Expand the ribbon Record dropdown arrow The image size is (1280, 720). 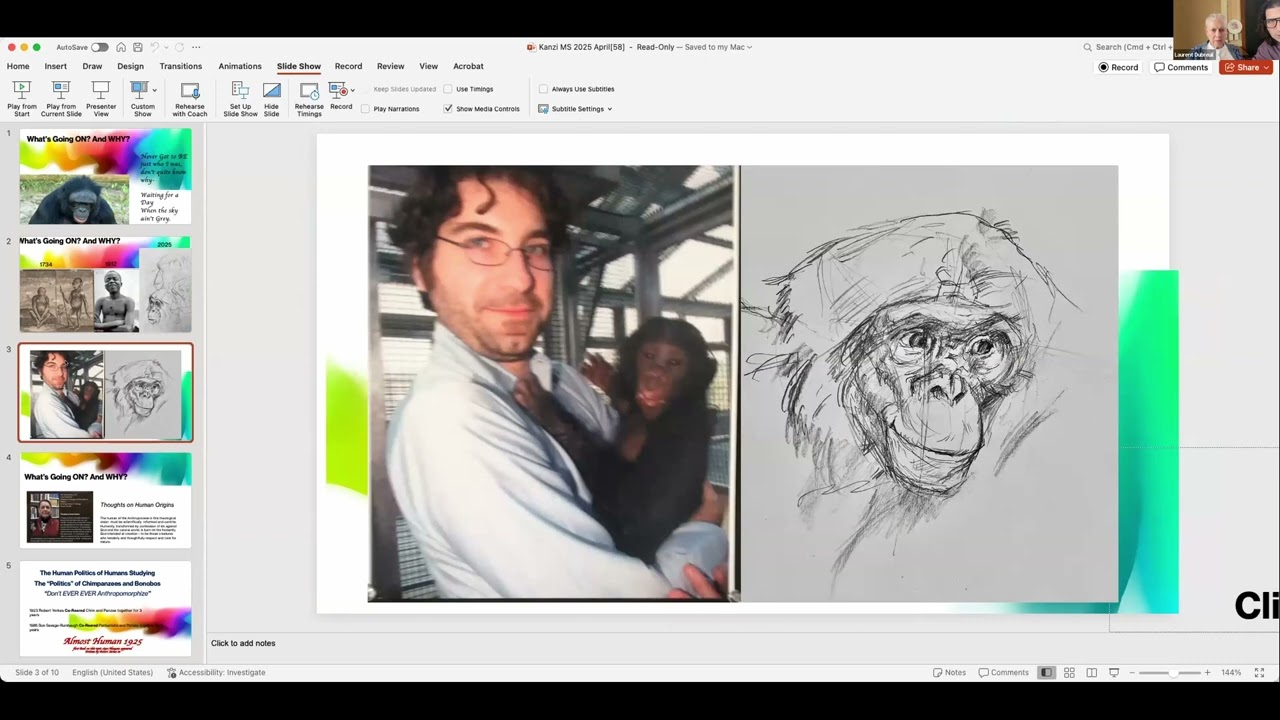tap(352, 90)
